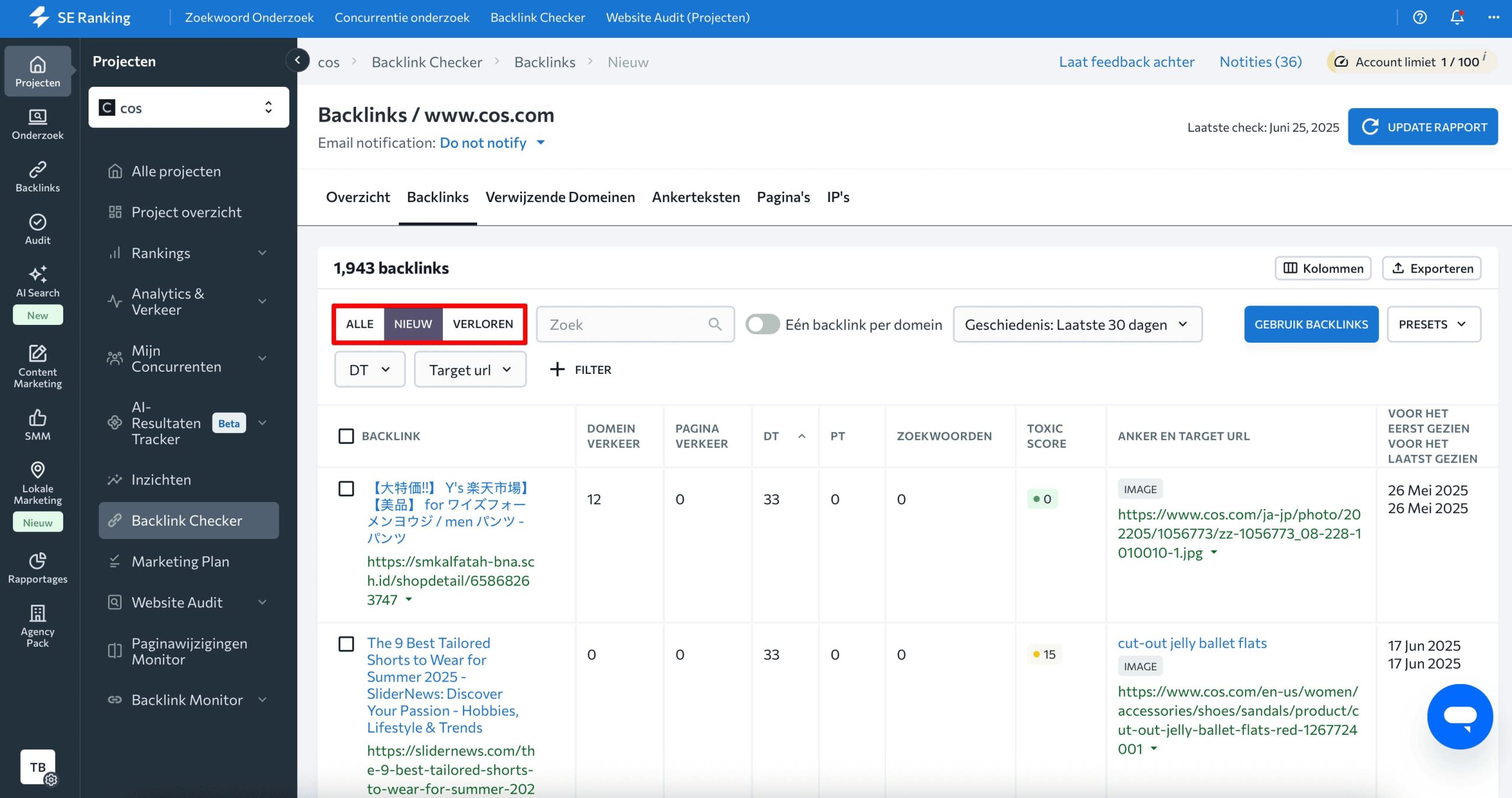The width and height of the screenshot is (1512, 798).
Task: Open the PRESETS dropdown
Action: [1433, 324]
